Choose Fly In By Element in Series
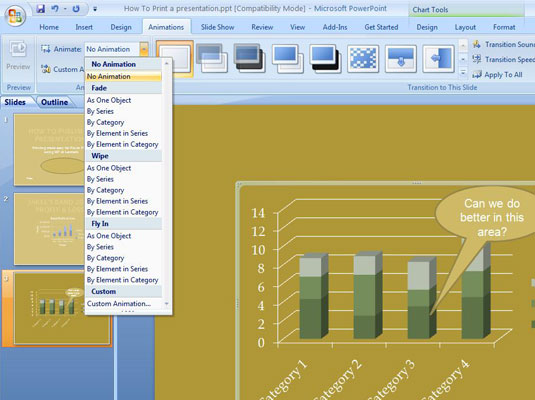This screenshot has width=535, height=400. click(x=124, y=269)
